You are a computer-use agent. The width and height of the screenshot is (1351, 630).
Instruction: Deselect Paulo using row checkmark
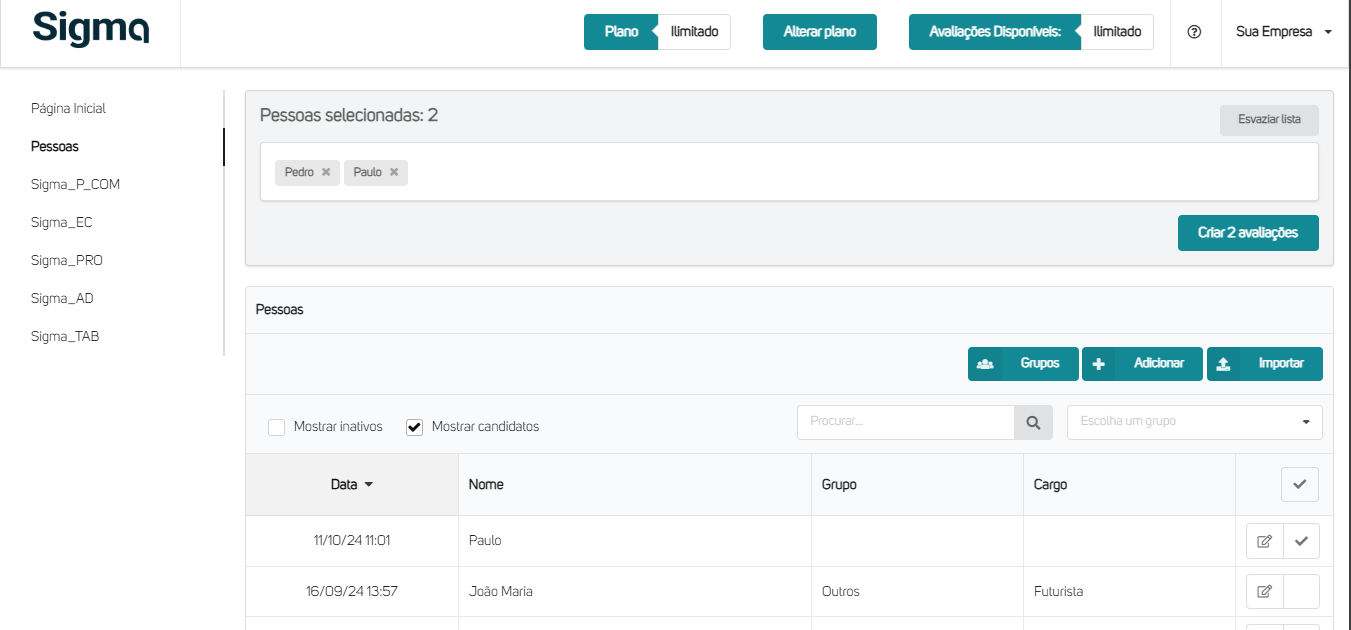[1301, 541]
